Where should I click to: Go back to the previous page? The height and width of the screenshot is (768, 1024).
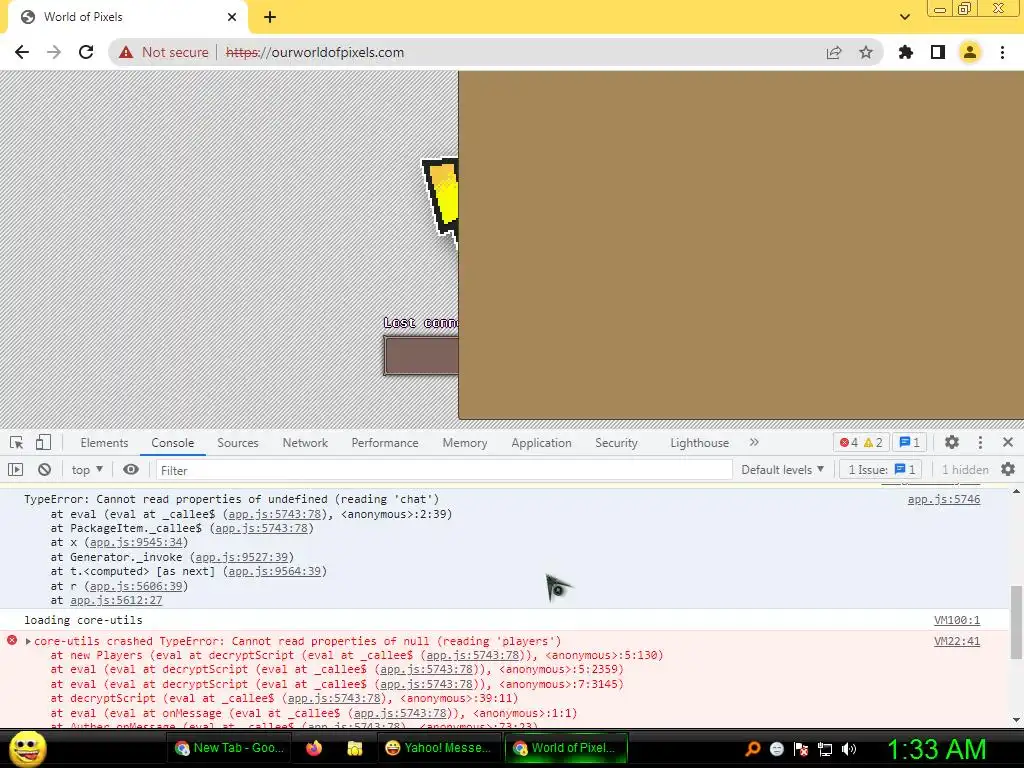click(22, 52)
